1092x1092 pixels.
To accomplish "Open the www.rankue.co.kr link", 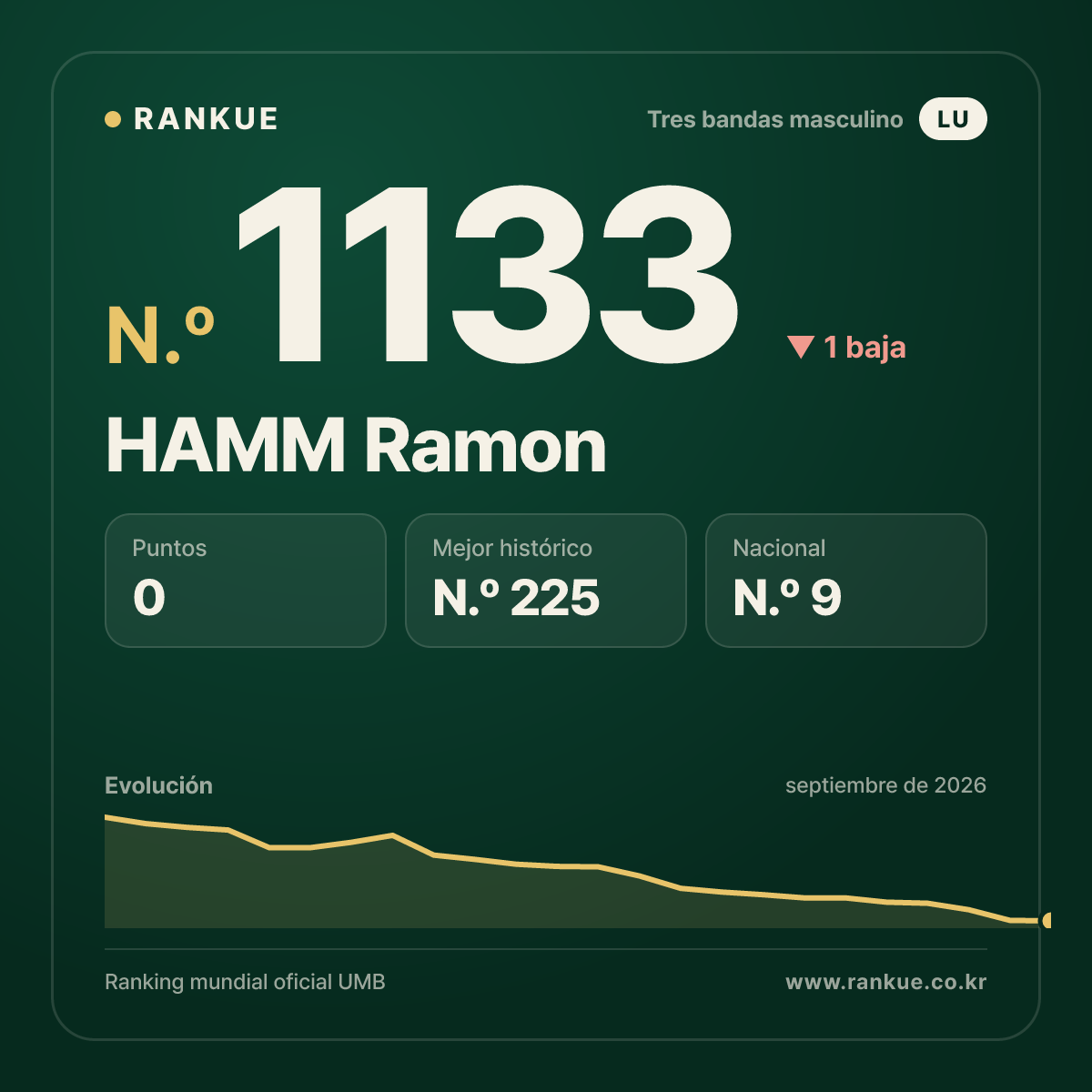I will click(x=885, y=982).
